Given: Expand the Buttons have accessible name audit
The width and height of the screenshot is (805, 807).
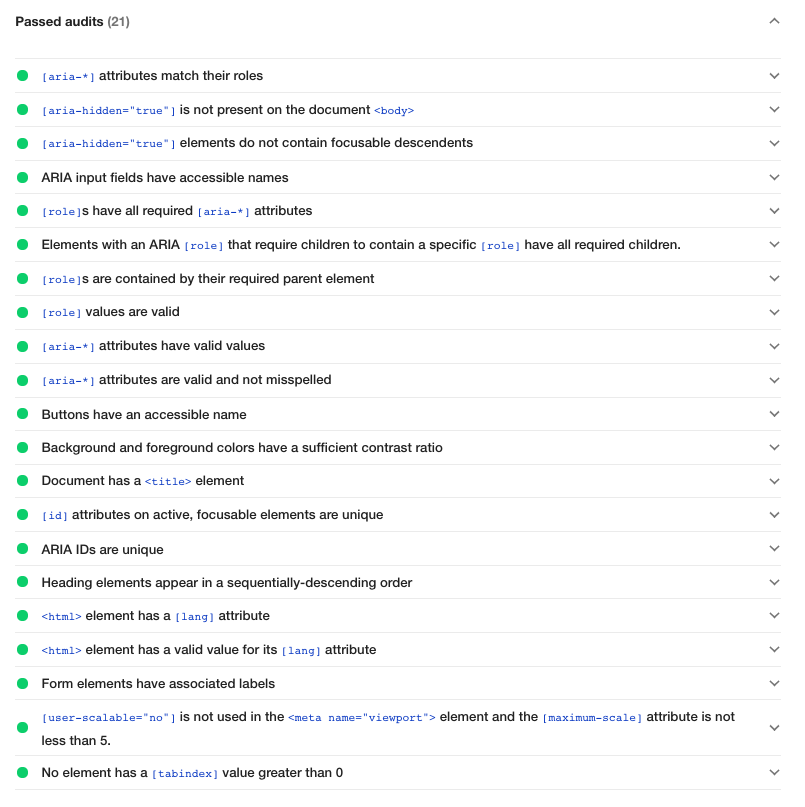Looking at the screenshot, I should point(774,414).
